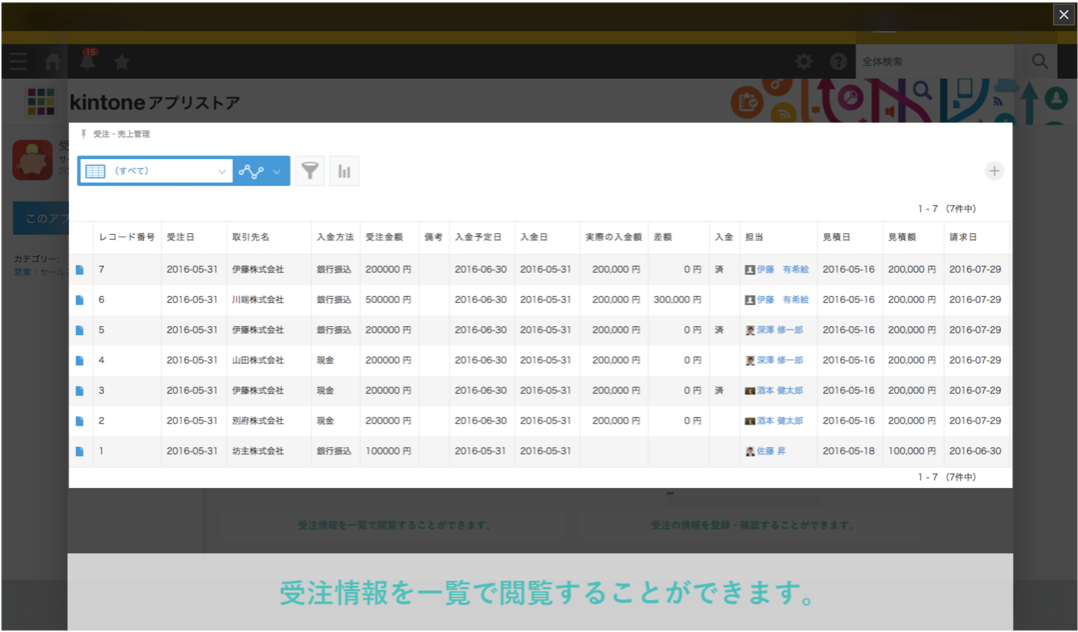Click the table view icon in view selector
1078x632 pixels.
(96, 171)
